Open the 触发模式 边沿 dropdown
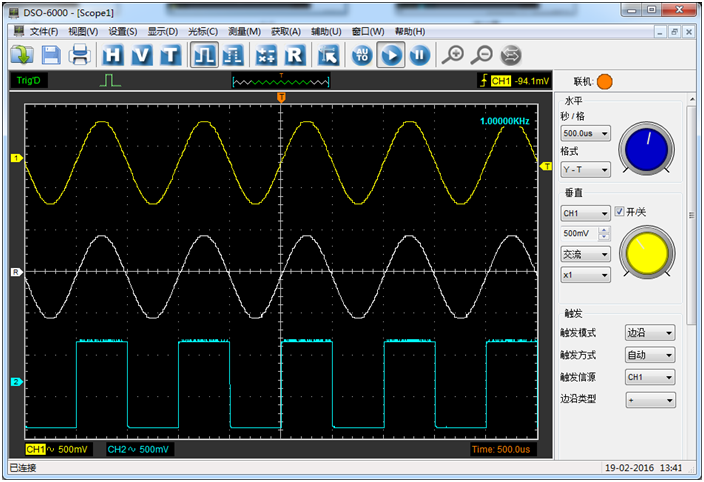Screen dimensions: 704x482 pyautogui.click(x=649, y=332)
